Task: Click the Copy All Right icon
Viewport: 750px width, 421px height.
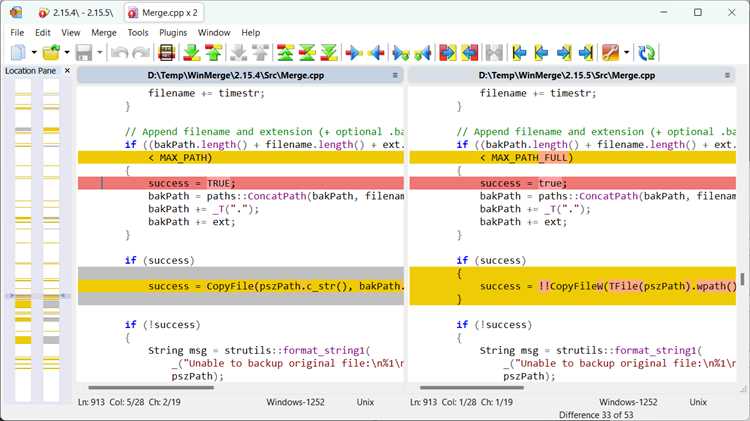Action: [448, 53]
